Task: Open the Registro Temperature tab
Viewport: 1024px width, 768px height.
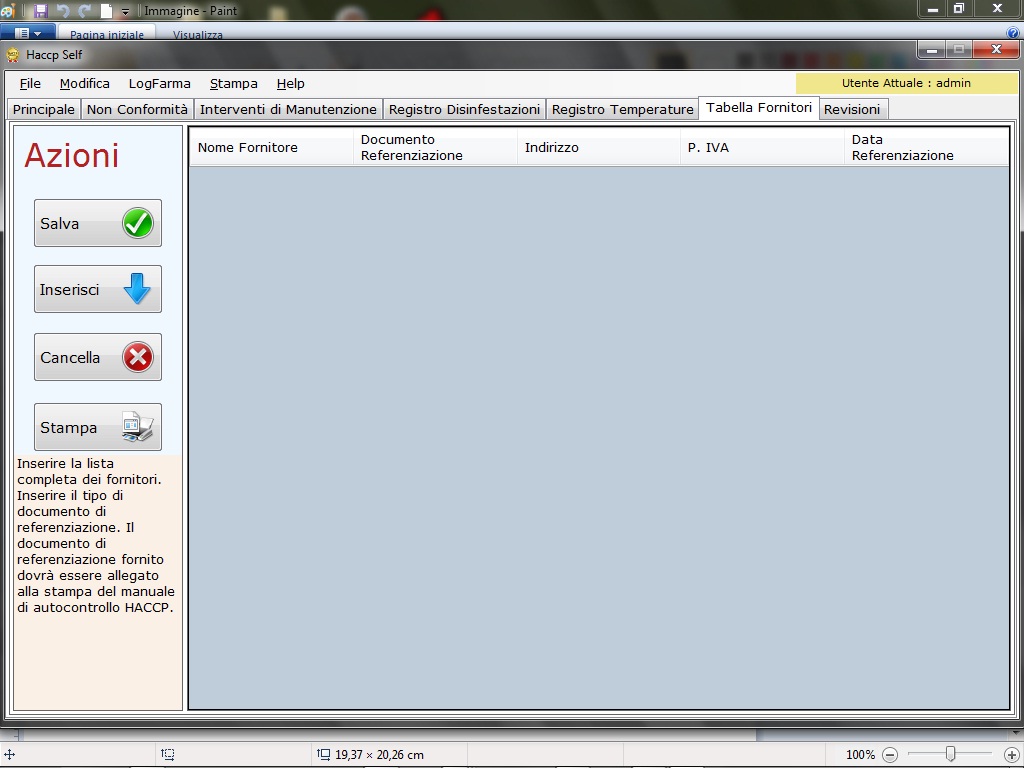Action: [622, 109]
